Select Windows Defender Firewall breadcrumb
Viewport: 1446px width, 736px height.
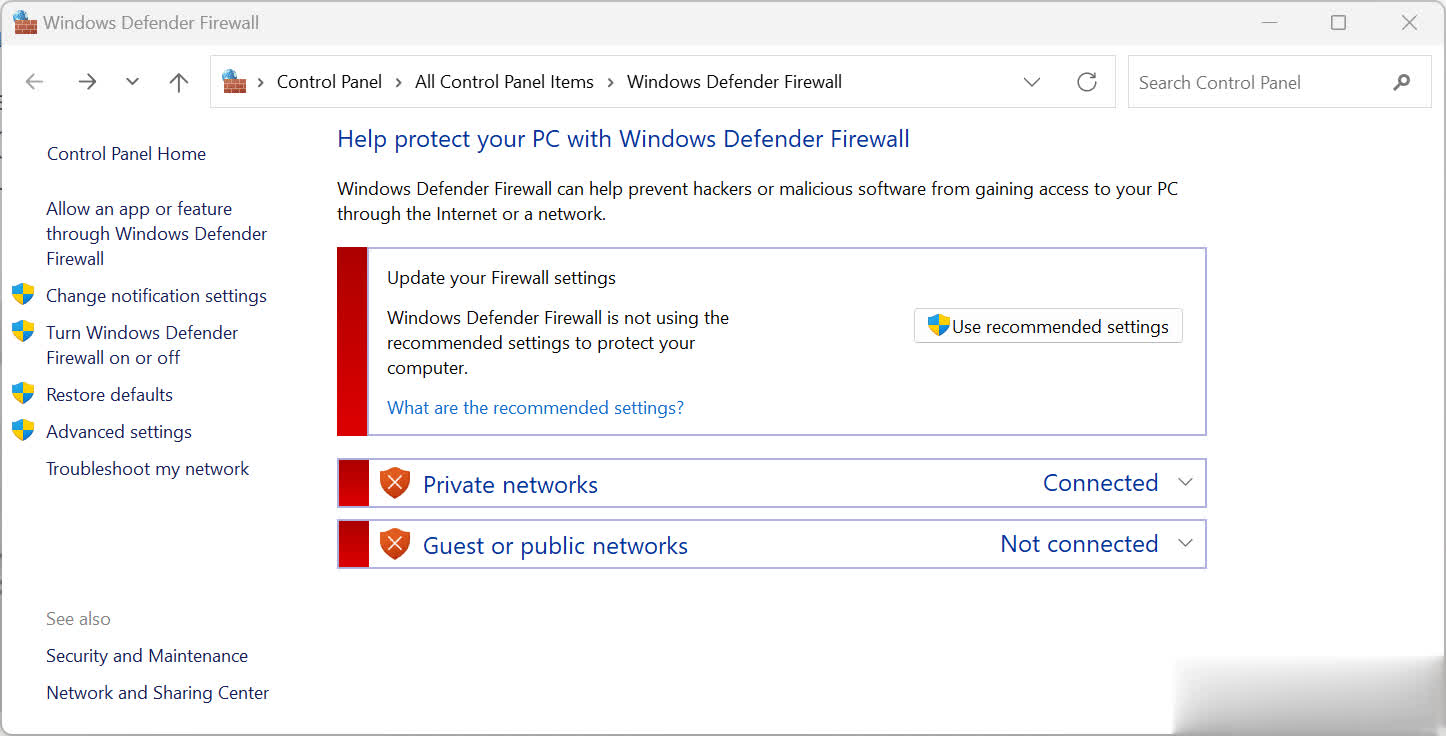[x=734, y=82]
